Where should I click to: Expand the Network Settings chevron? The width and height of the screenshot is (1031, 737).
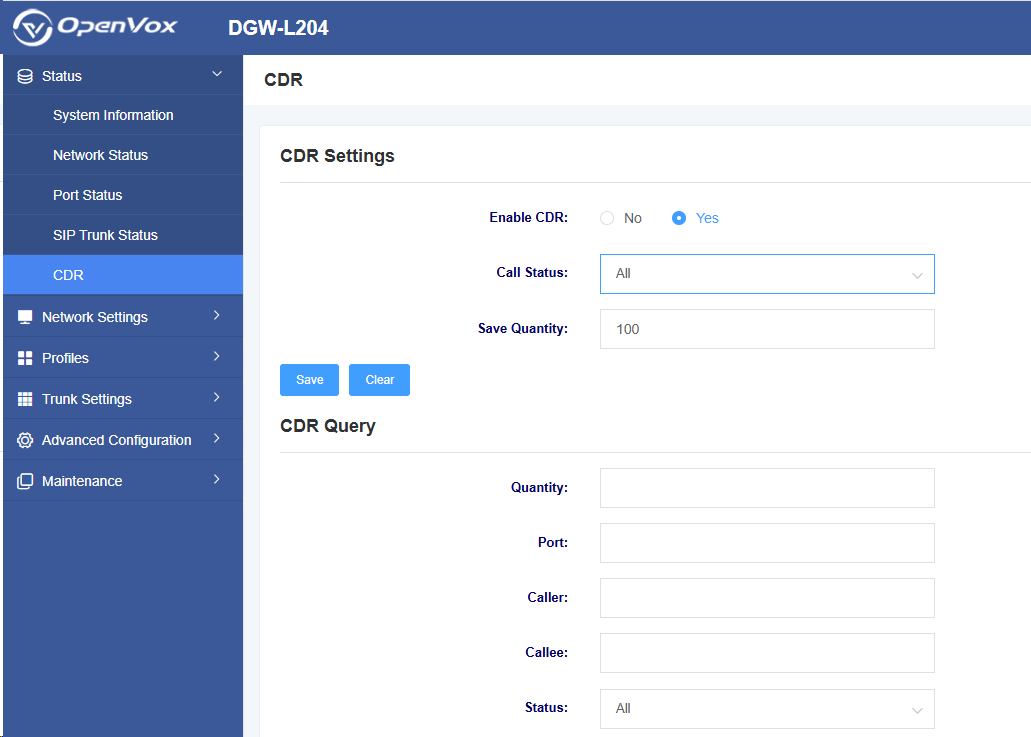pos(216,316)
